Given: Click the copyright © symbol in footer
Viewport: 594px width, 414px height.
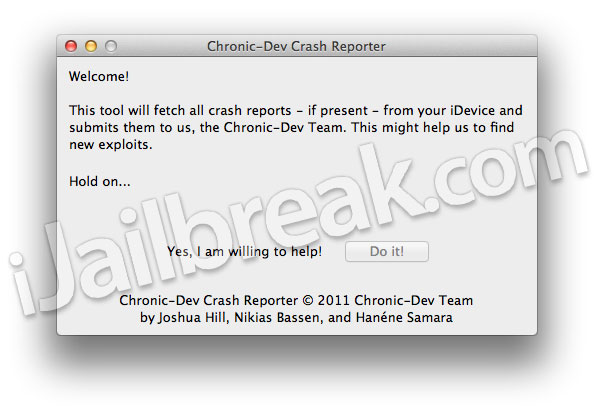Looking at the screenshot, I should 308,300.
